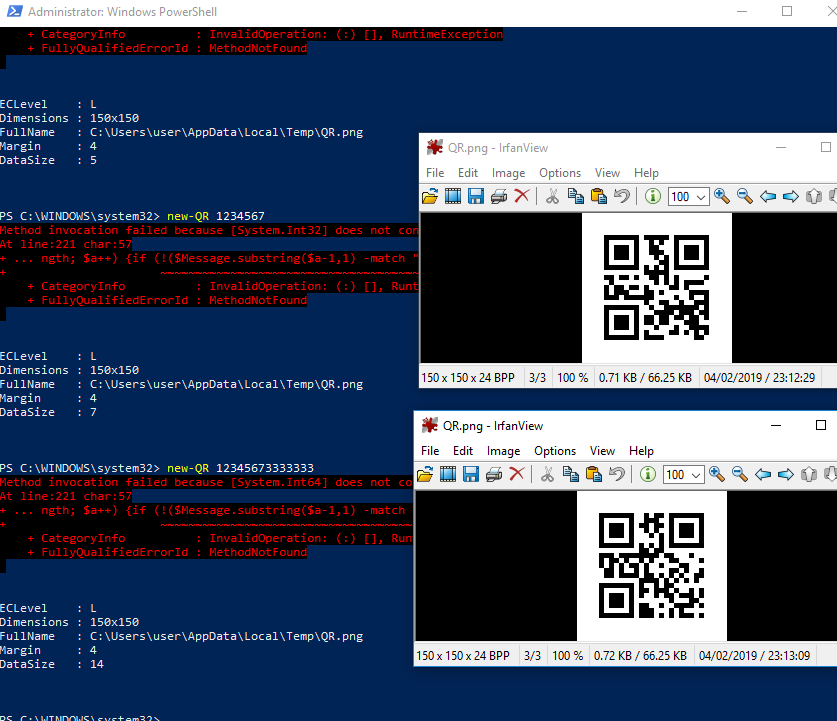This screenshot has height=721, width=837.
Task: Click Save icon in 0.71 KB IrfanView window
Action: pos(476,196)
